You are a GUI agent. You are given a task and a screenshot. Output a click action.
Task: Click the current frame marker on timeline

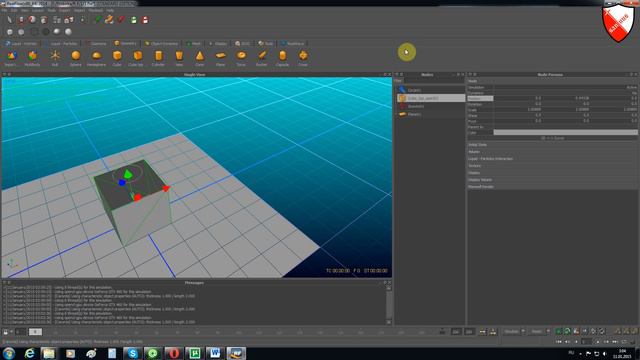[x=35, y=332]
